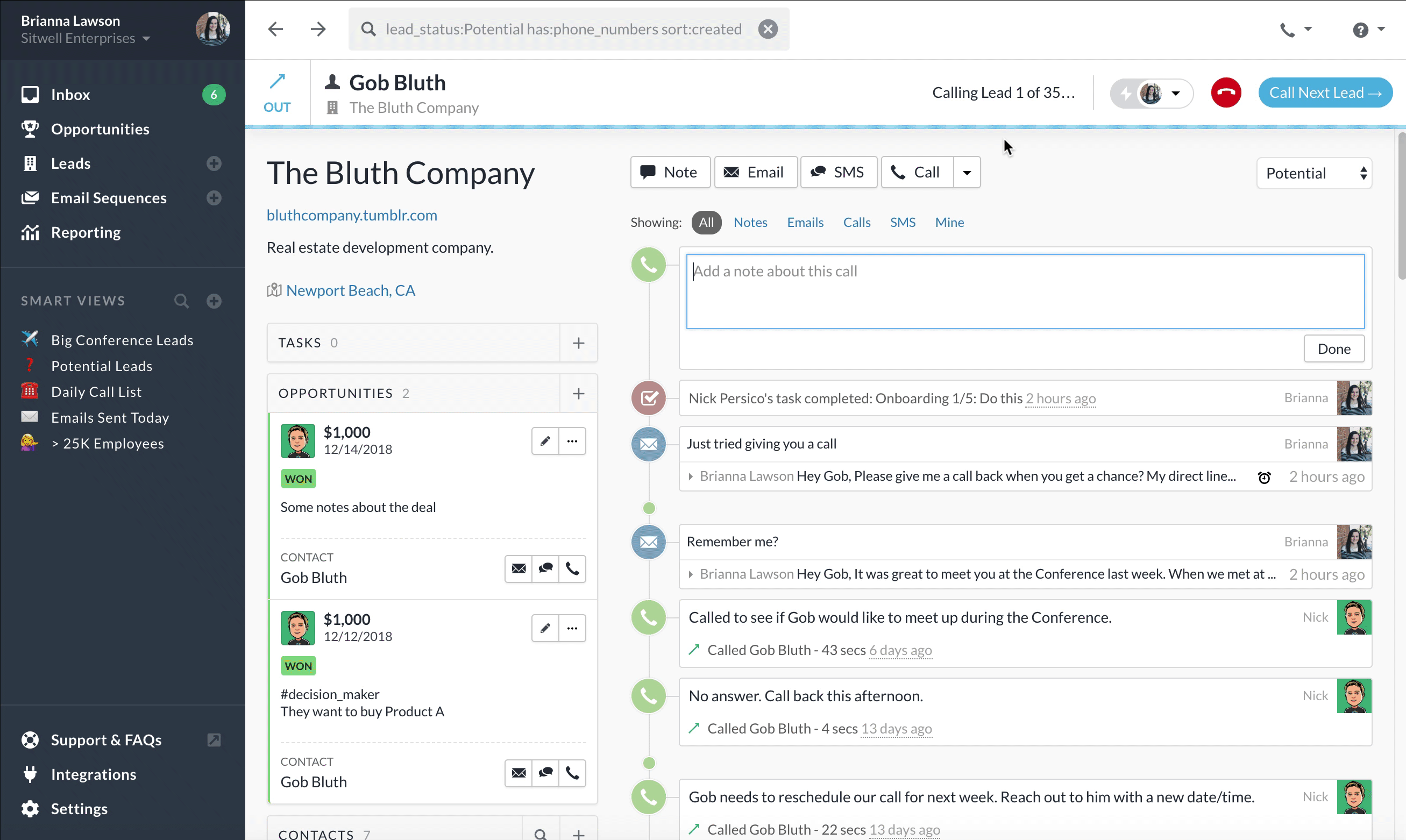1406x840 pixels.
Task: Add a new task with plus icon
Action: [x=578, y=343]
